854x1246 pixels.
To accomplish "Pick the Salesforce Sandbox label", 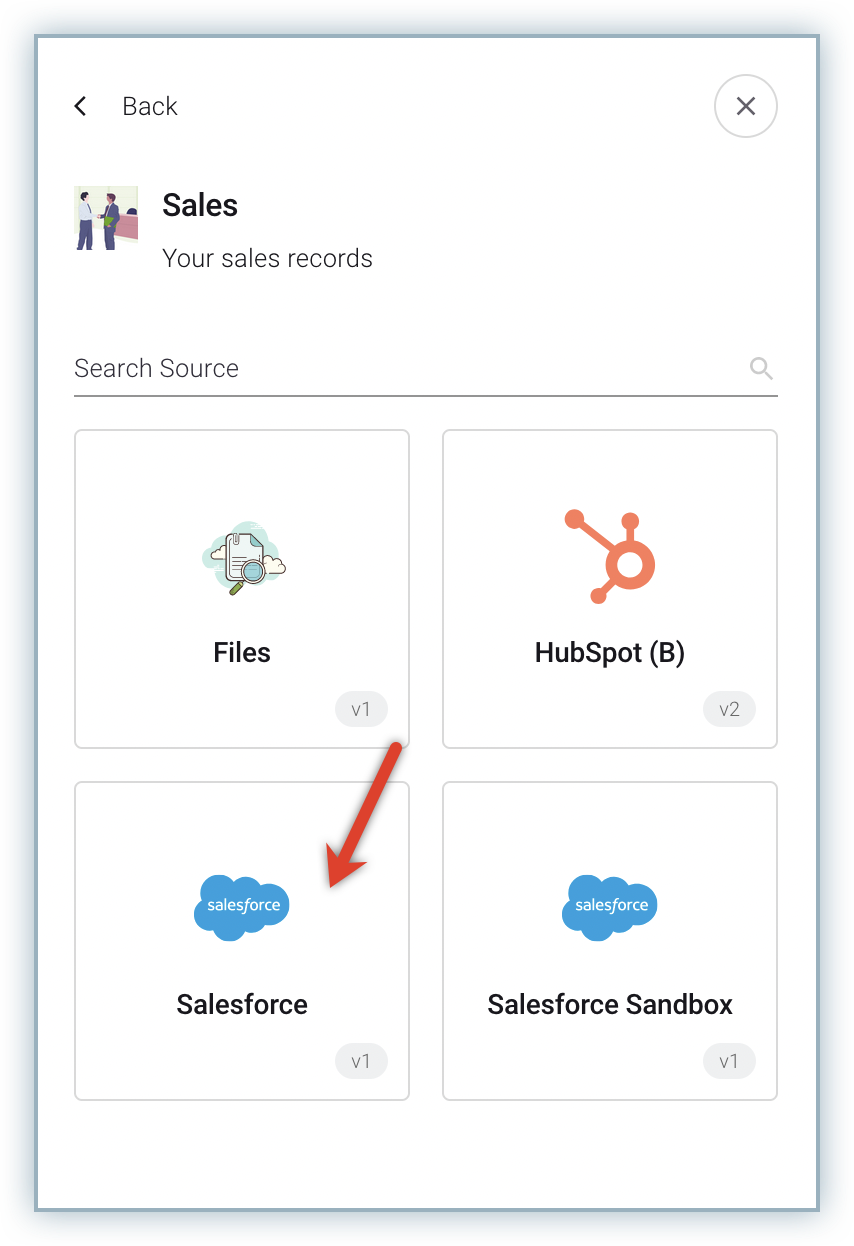I will coord(610,1005).
